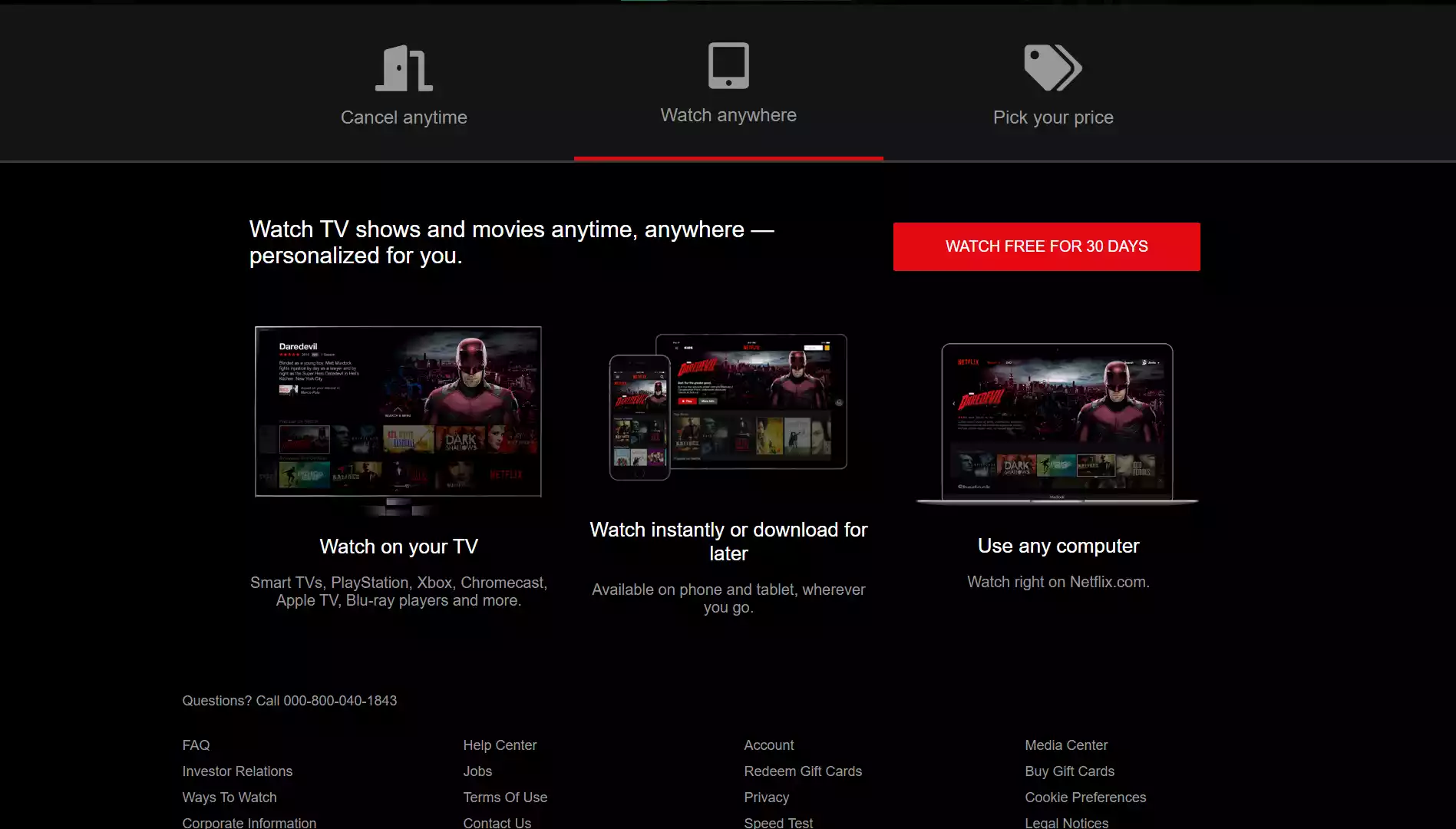Click the laptop computer image

tap(1058, 424)
